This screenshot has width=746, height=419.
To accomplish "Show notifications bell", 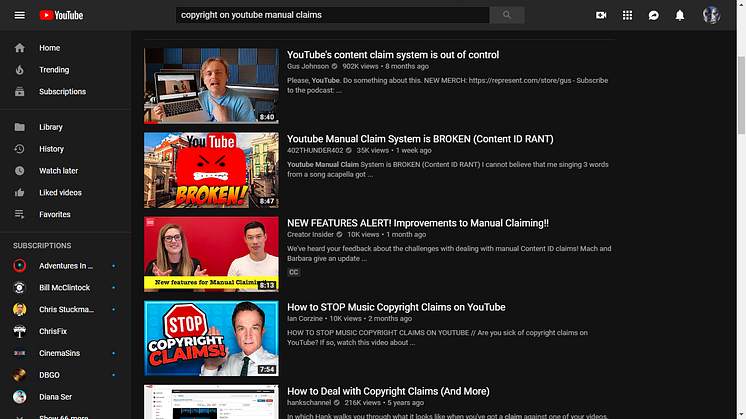I will coord(680,15).
